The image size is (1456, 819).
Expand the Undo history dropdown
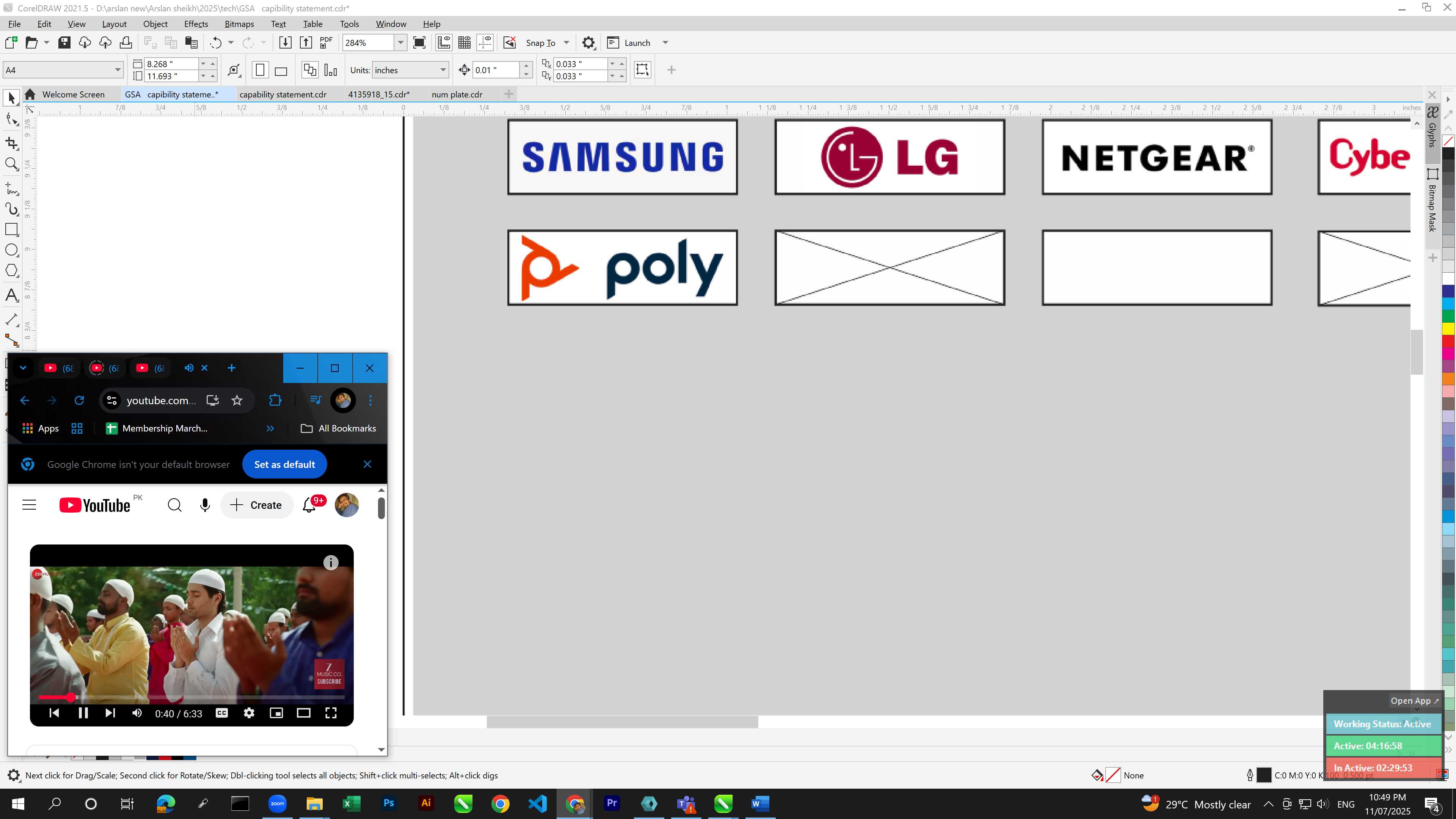[231, 42]
